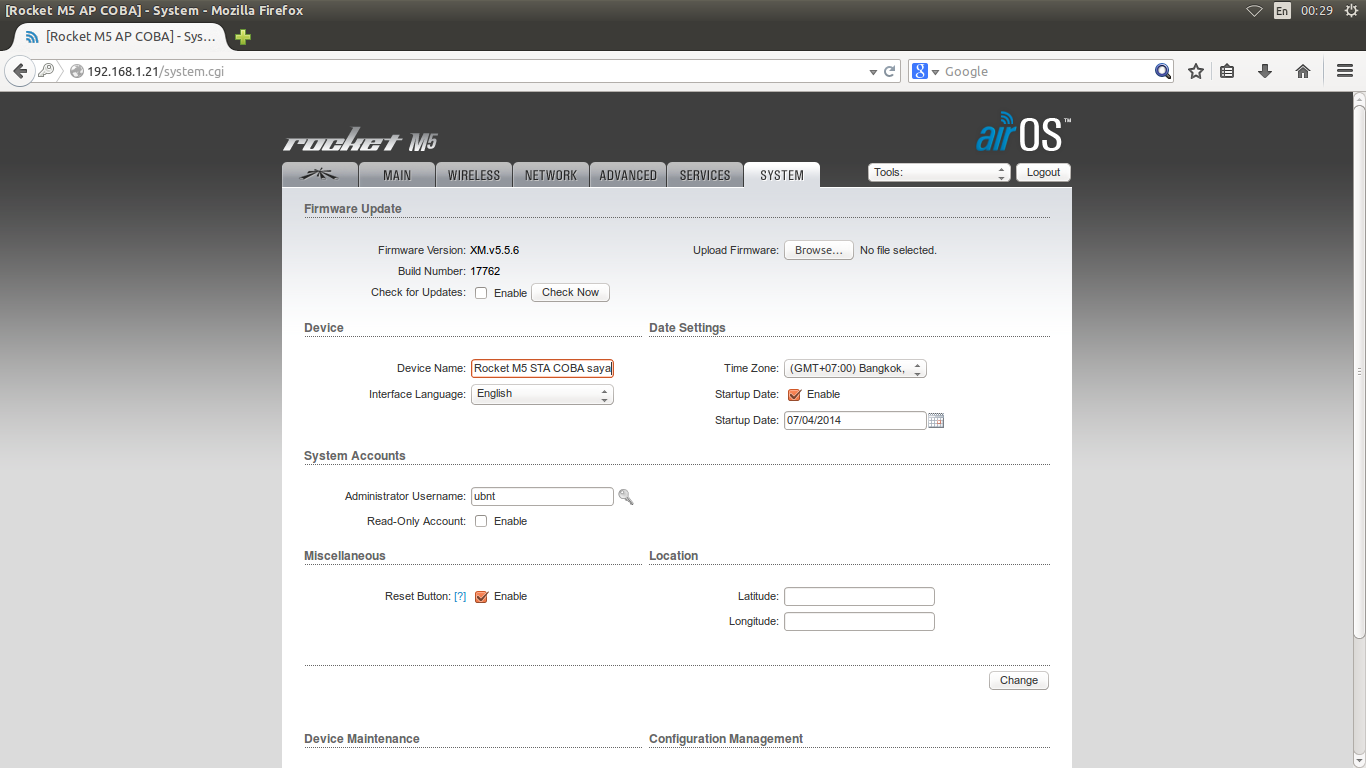Open calendar picker next to Startup Date
The width and height of the screenshot is (1366, 768).
tap(936, 421)
